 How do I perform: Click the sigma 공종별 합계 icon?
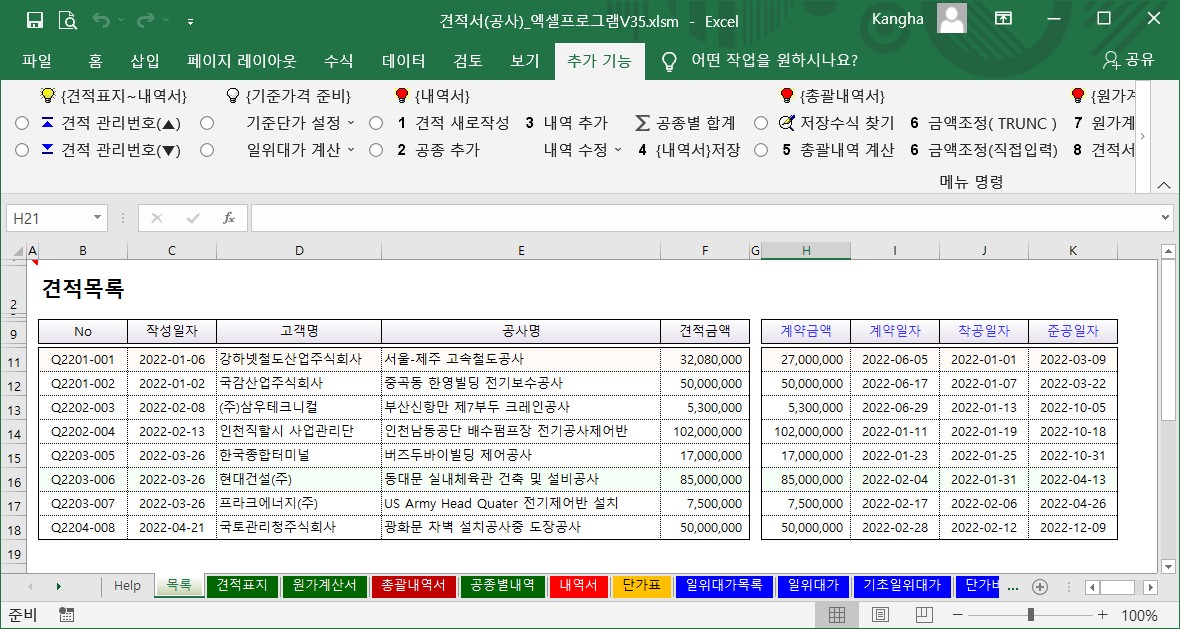tap(643, 123)
